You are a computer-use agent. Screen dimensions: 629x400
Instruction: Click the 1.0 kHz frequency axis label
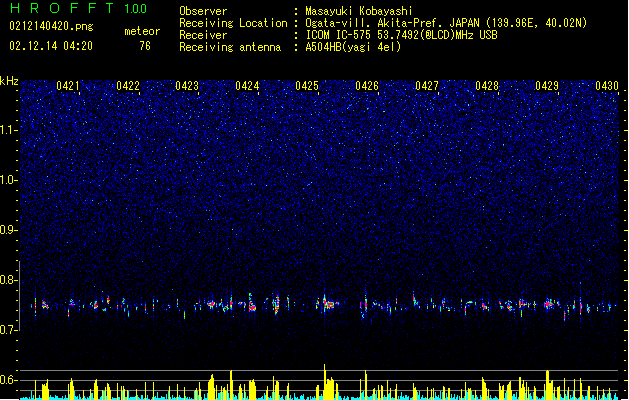click(8, 180)
